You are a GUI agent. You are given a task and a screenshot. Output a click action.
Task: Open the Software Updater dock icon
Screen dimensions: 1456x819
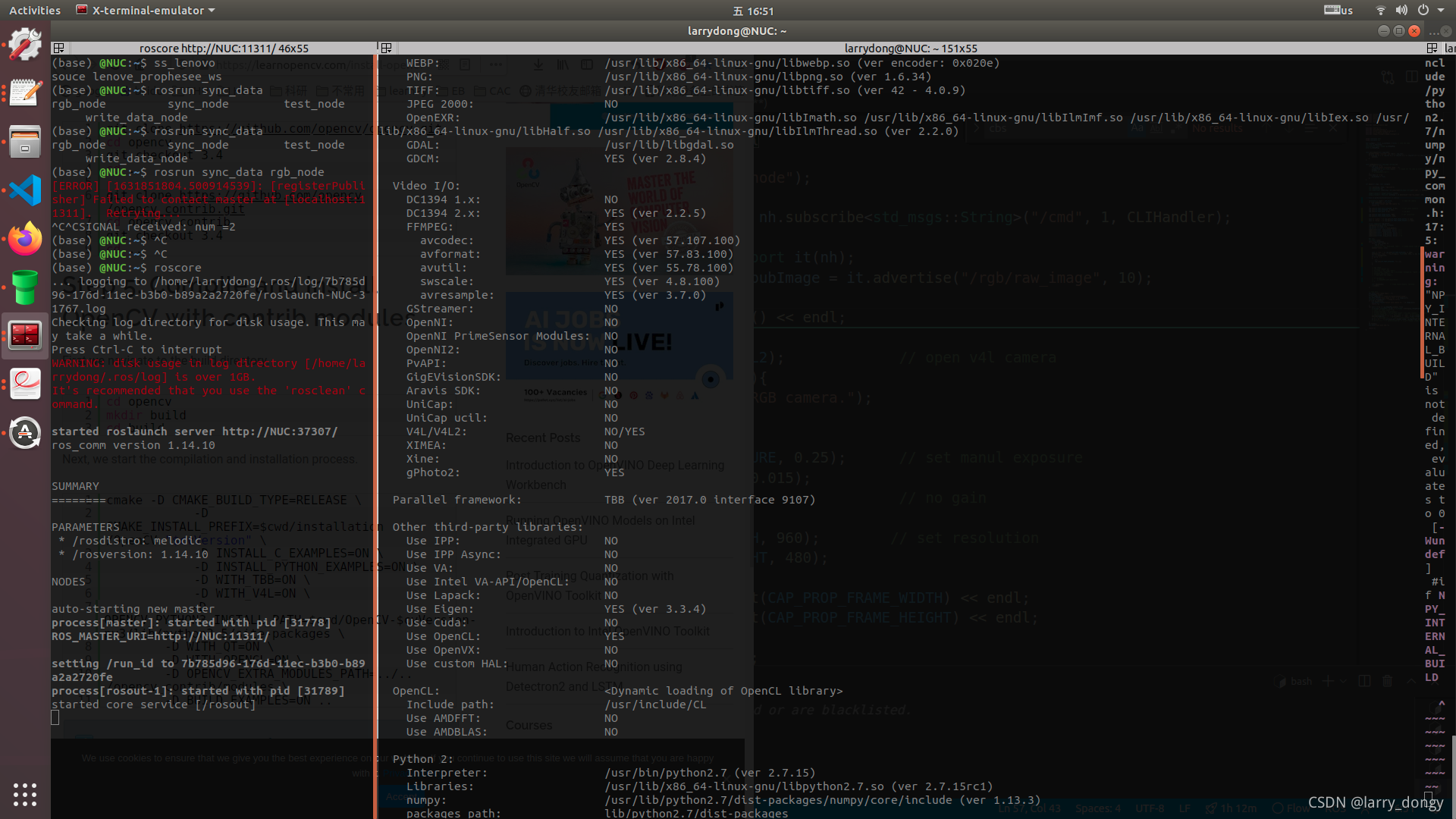coord(25,433)
